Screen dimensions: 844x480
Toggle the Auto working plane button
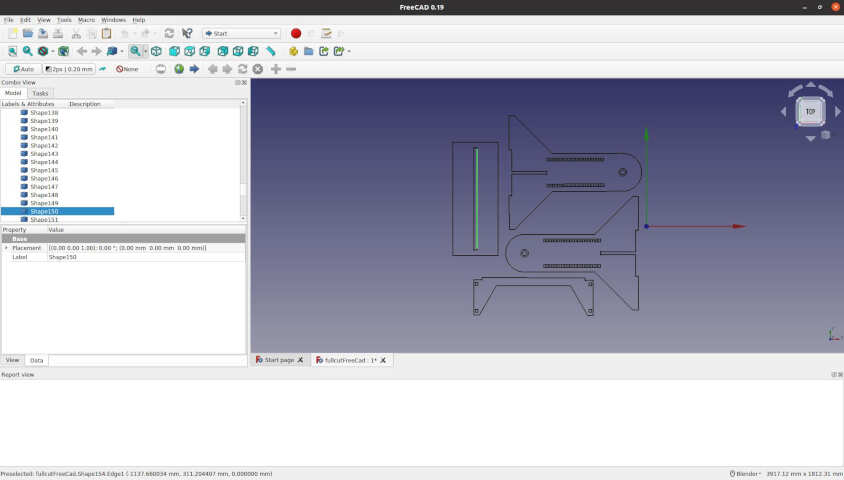23,69
